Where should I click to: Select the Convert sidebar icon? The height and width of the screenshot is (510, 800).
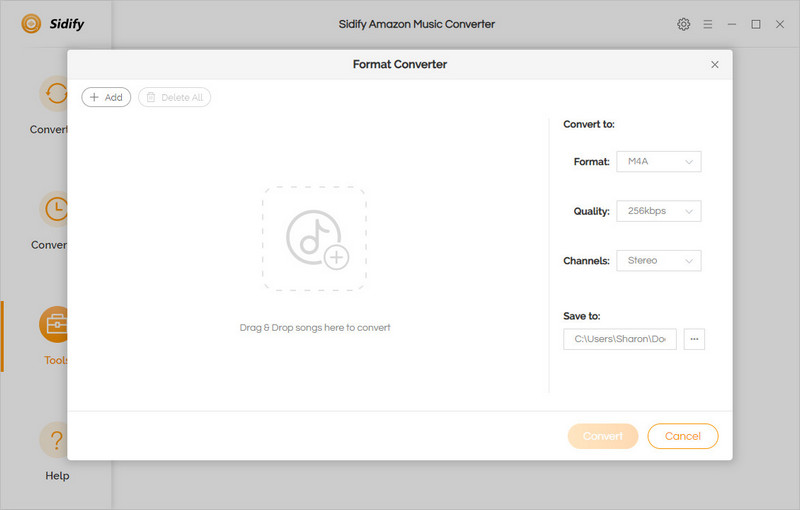(54, 94)
